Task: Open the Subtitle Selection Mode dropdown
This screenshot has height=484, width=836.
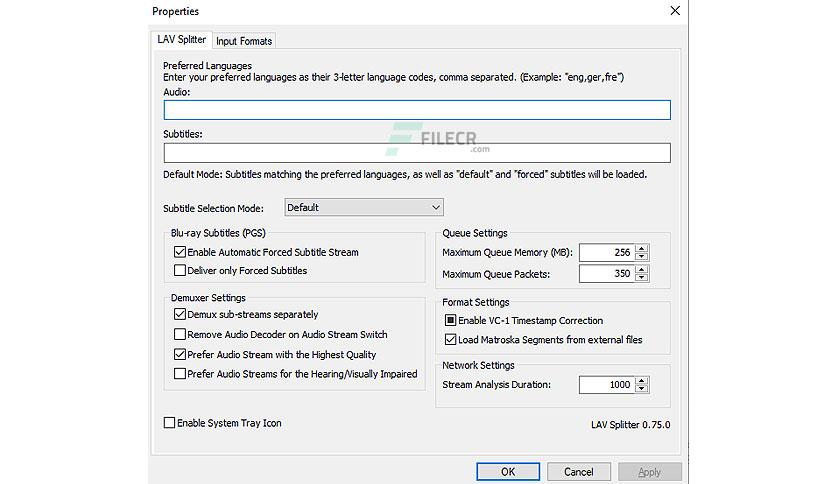Action: (x=364, y=207)
